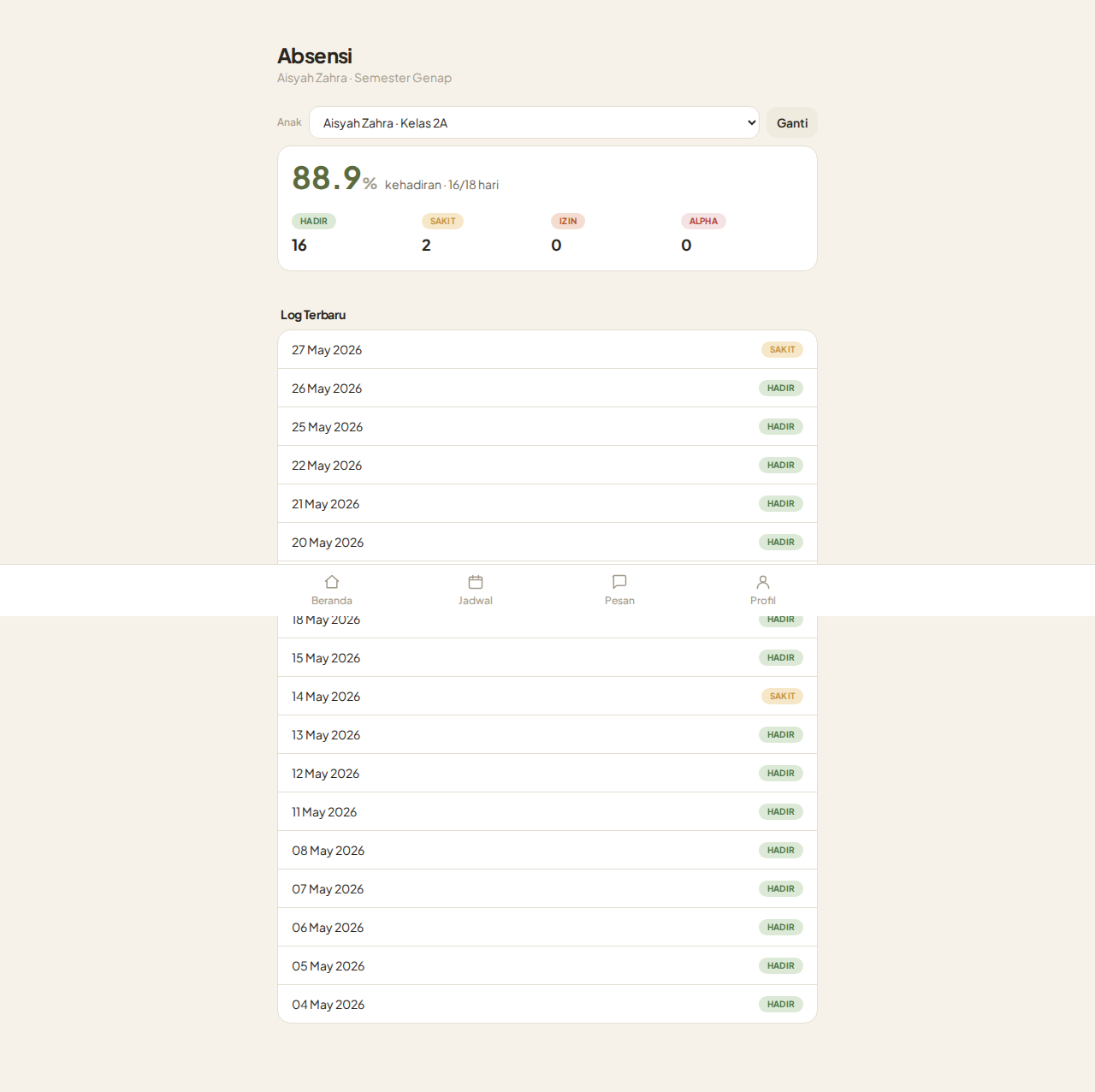Click HADIR badge on 11 May 2026
This screenshot has height=1092, width=1095.
pos(781,811)
